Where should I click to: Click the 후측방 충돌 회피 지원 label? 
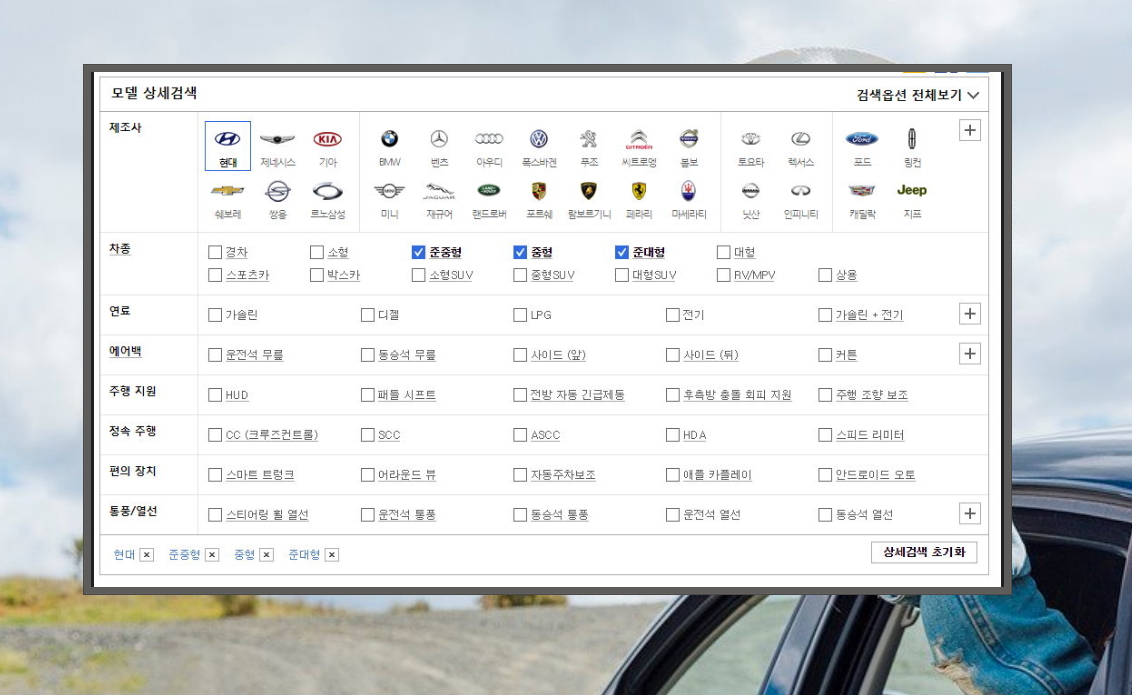(x=737, y=395)
